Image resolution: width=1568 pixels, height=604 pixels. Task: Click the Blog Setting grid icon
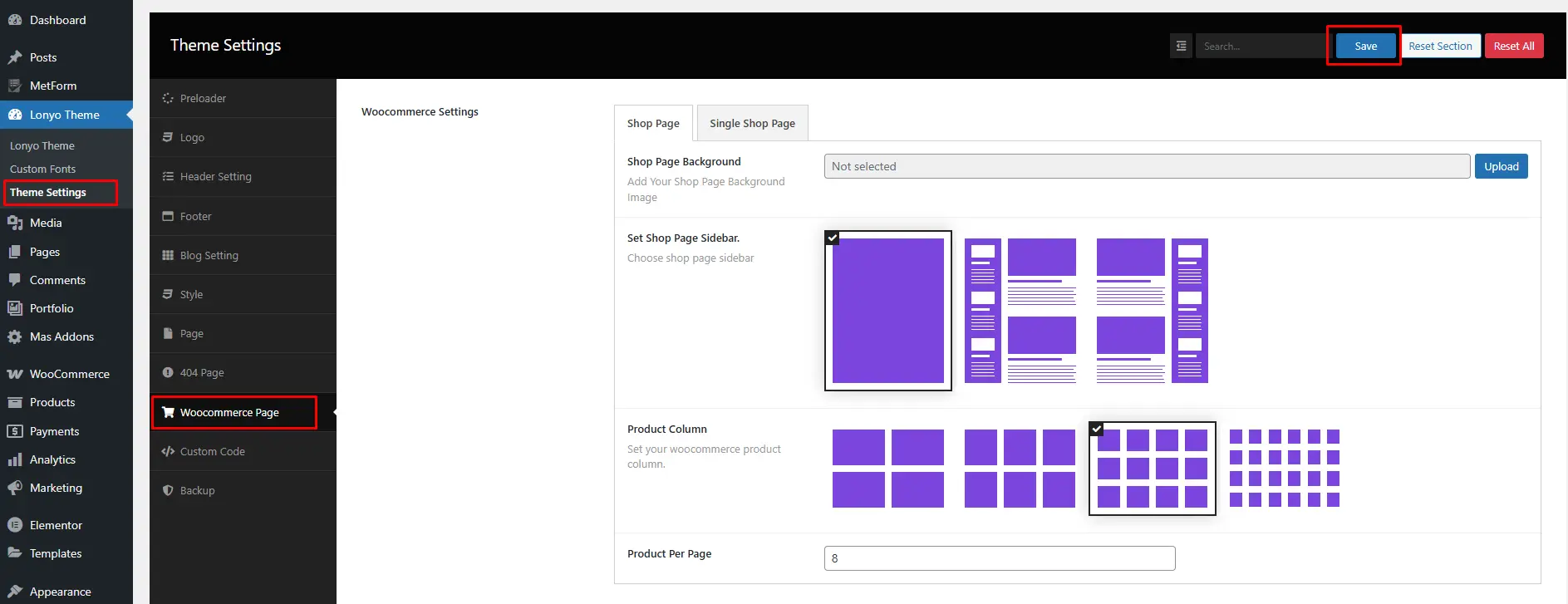coord(168,255)
